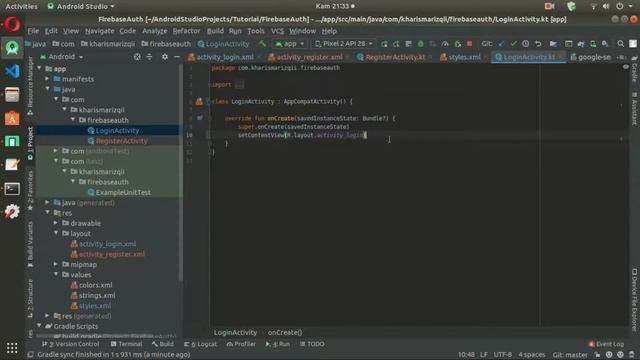
Task: Click the Git revert undo icon
Action: tap(538, 44)
